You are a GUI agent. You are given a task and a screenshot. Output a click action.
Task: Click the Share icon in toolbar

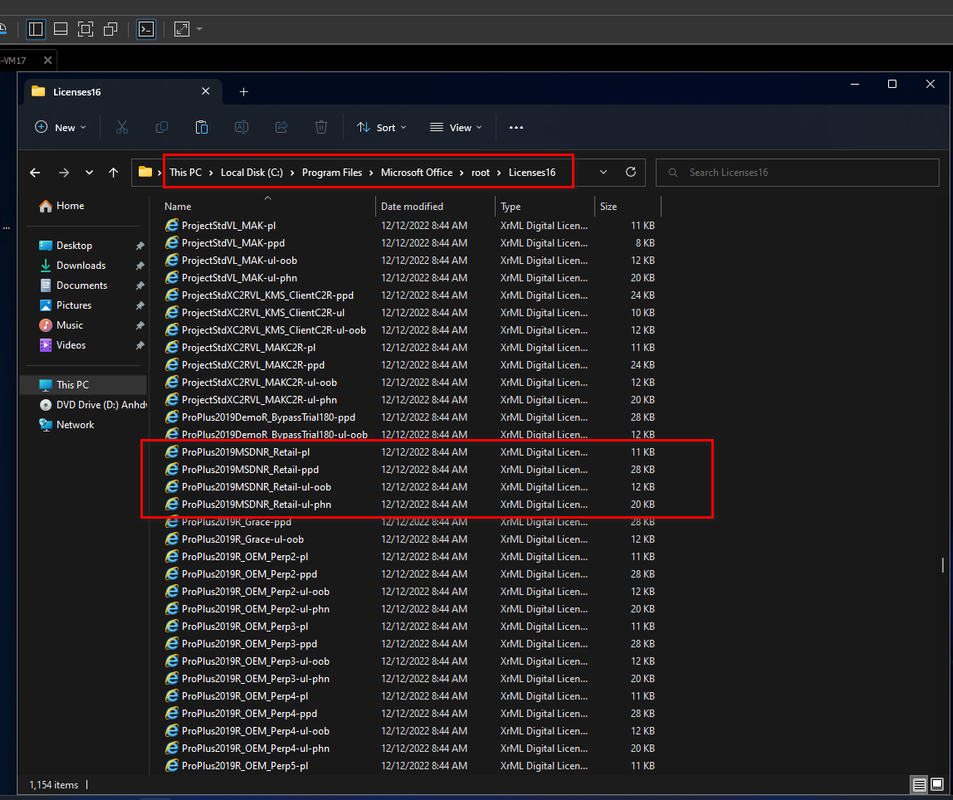point(281,127)
